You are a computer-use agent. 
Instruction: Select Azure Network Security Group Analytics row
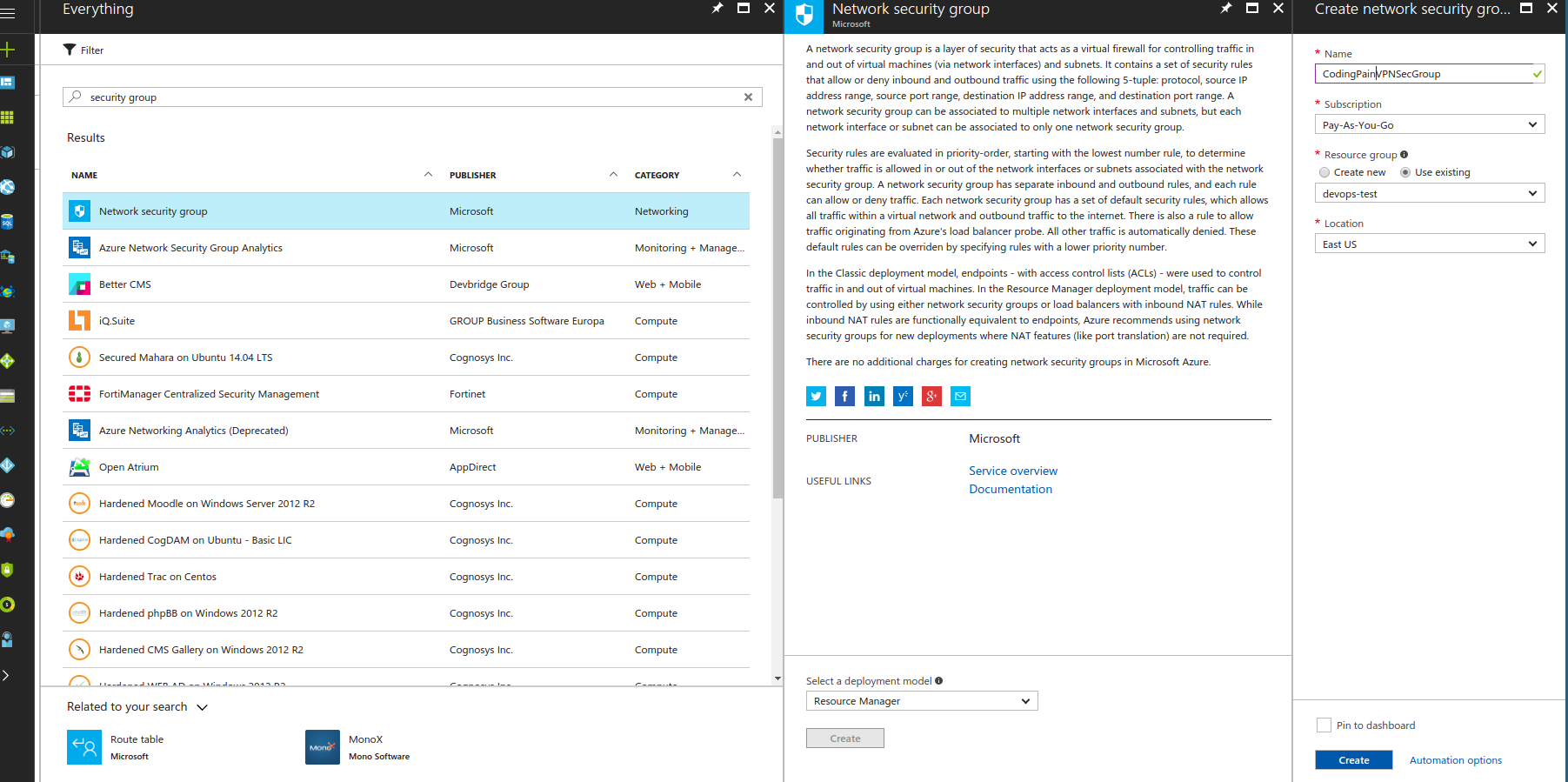tap(406, 248)
